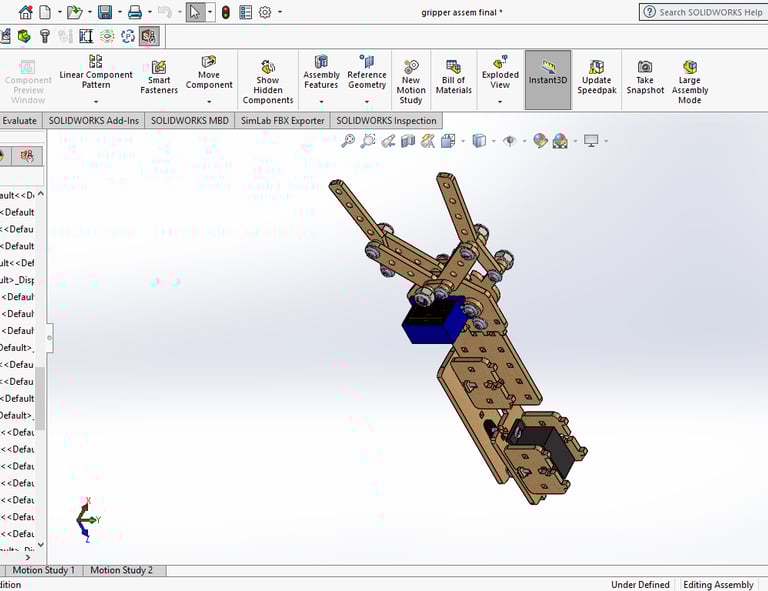
Task: Print with the printer icon
Action: click(135, 12)
